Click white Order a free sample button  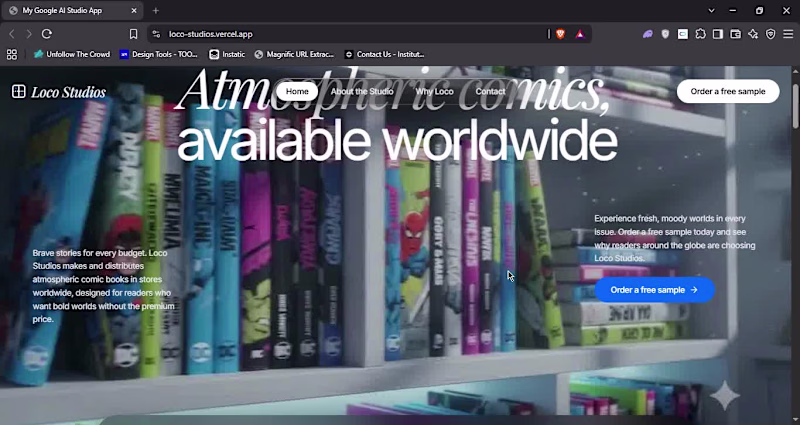728,91
